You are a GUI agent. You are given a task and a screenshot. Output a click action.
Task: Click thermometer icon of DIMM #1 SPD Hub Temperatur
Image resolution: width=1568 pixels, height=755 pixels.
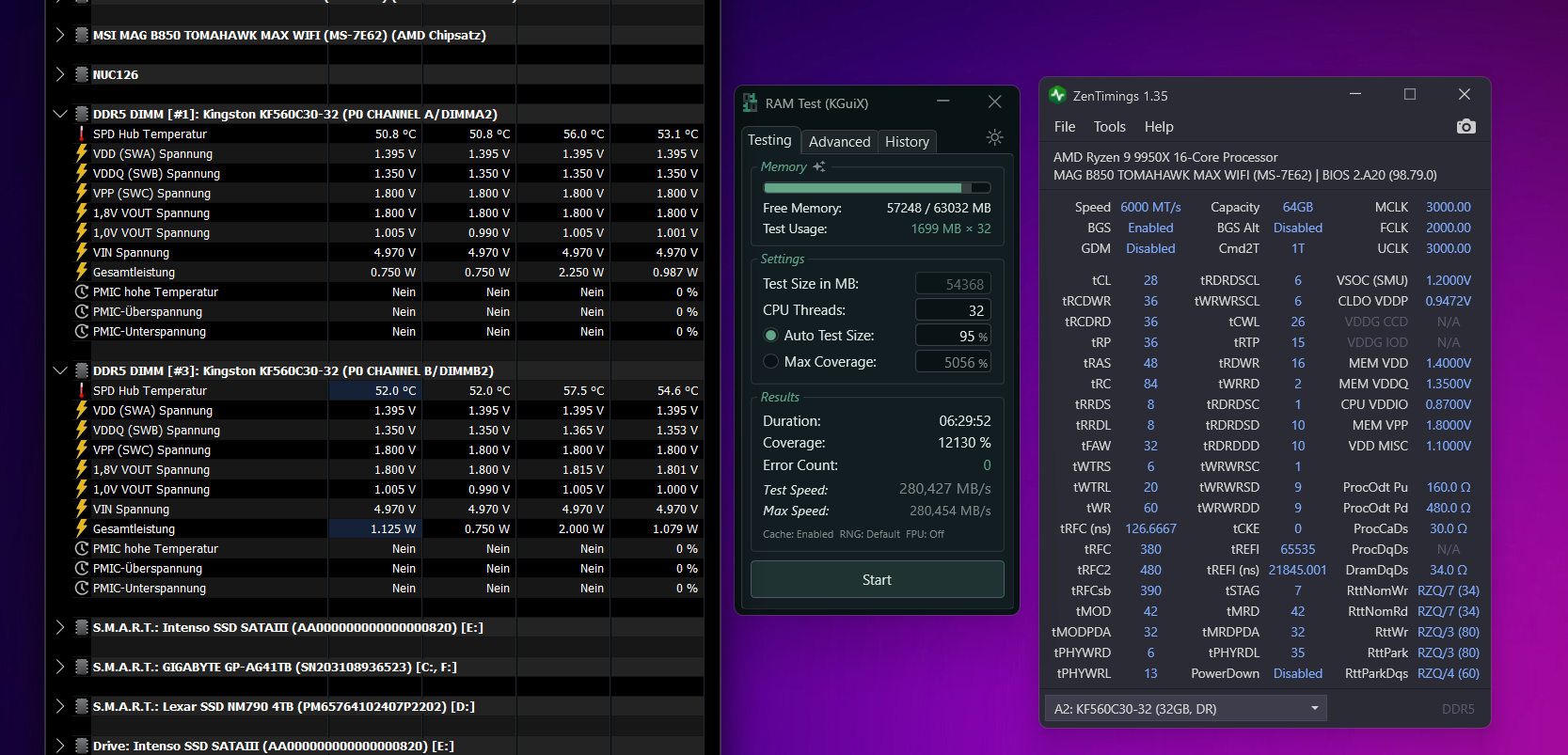coord(82,134)
